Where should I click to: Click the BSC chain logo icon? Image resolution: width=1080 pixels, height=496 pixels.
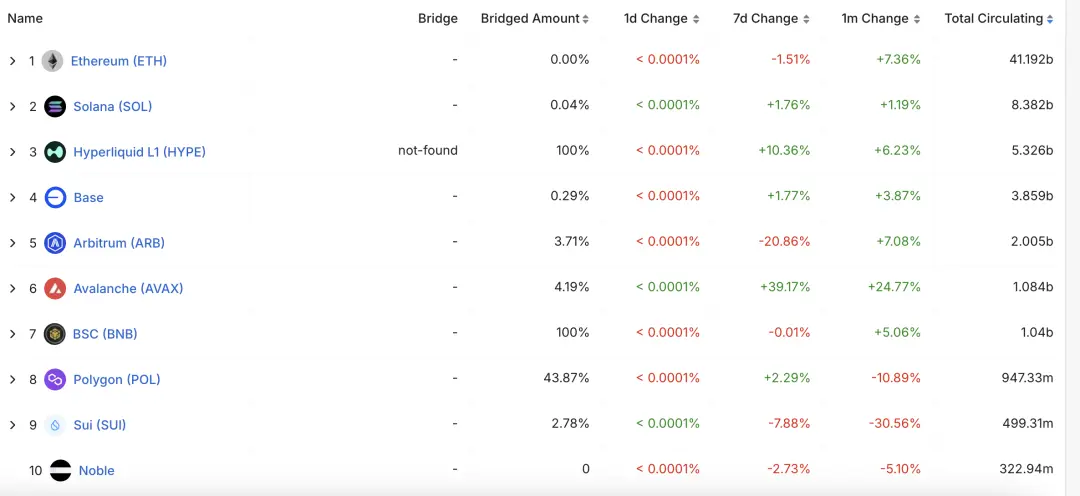55,334
